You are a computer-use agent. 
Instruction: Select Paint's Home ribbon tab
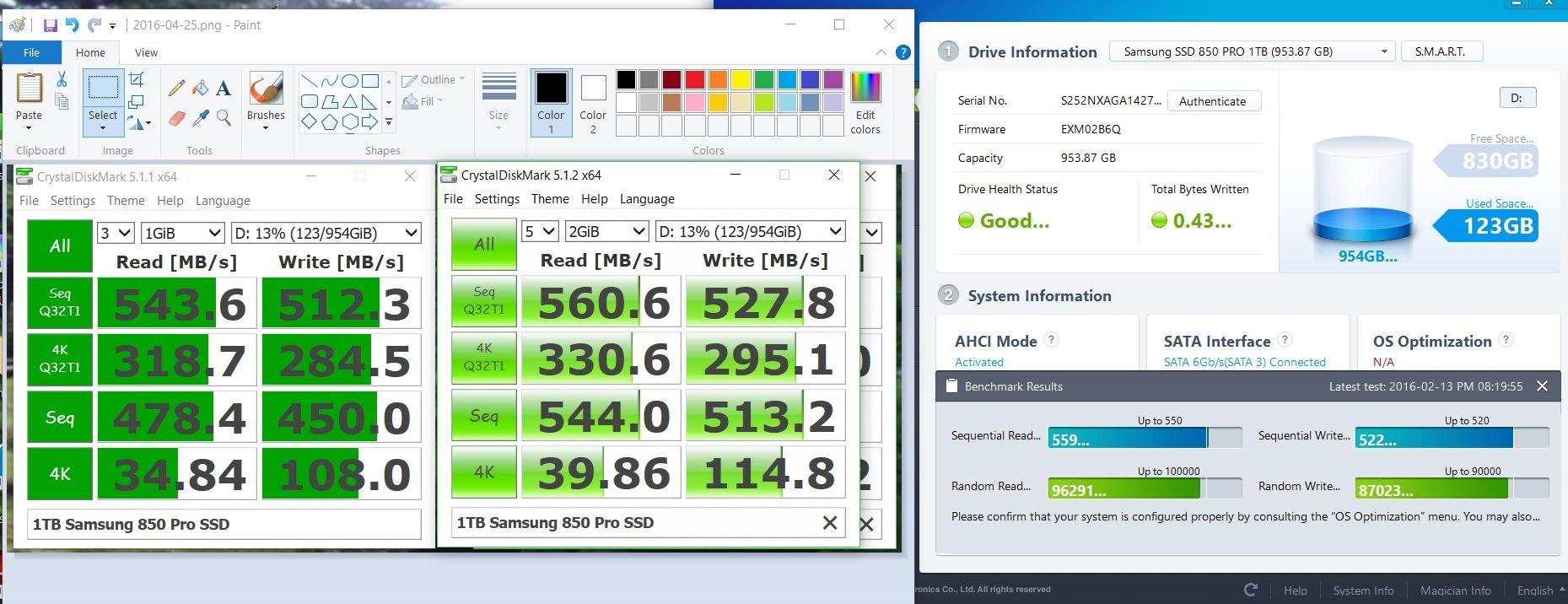tap(90, 52)
